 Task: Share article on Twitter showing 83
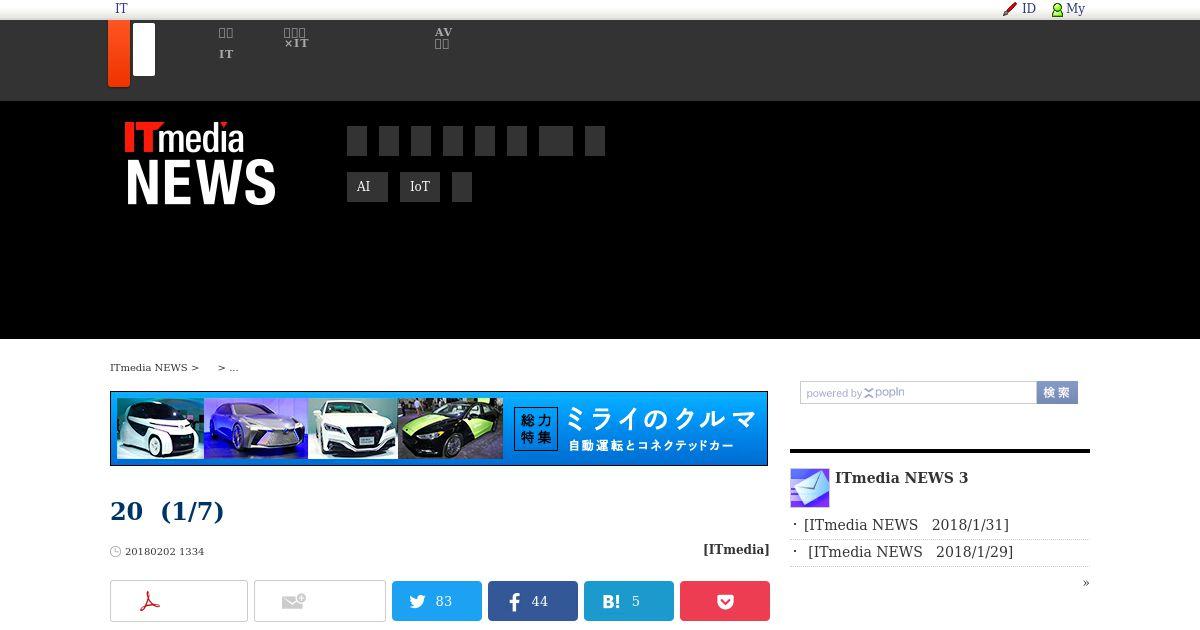[x=437, y=601]
